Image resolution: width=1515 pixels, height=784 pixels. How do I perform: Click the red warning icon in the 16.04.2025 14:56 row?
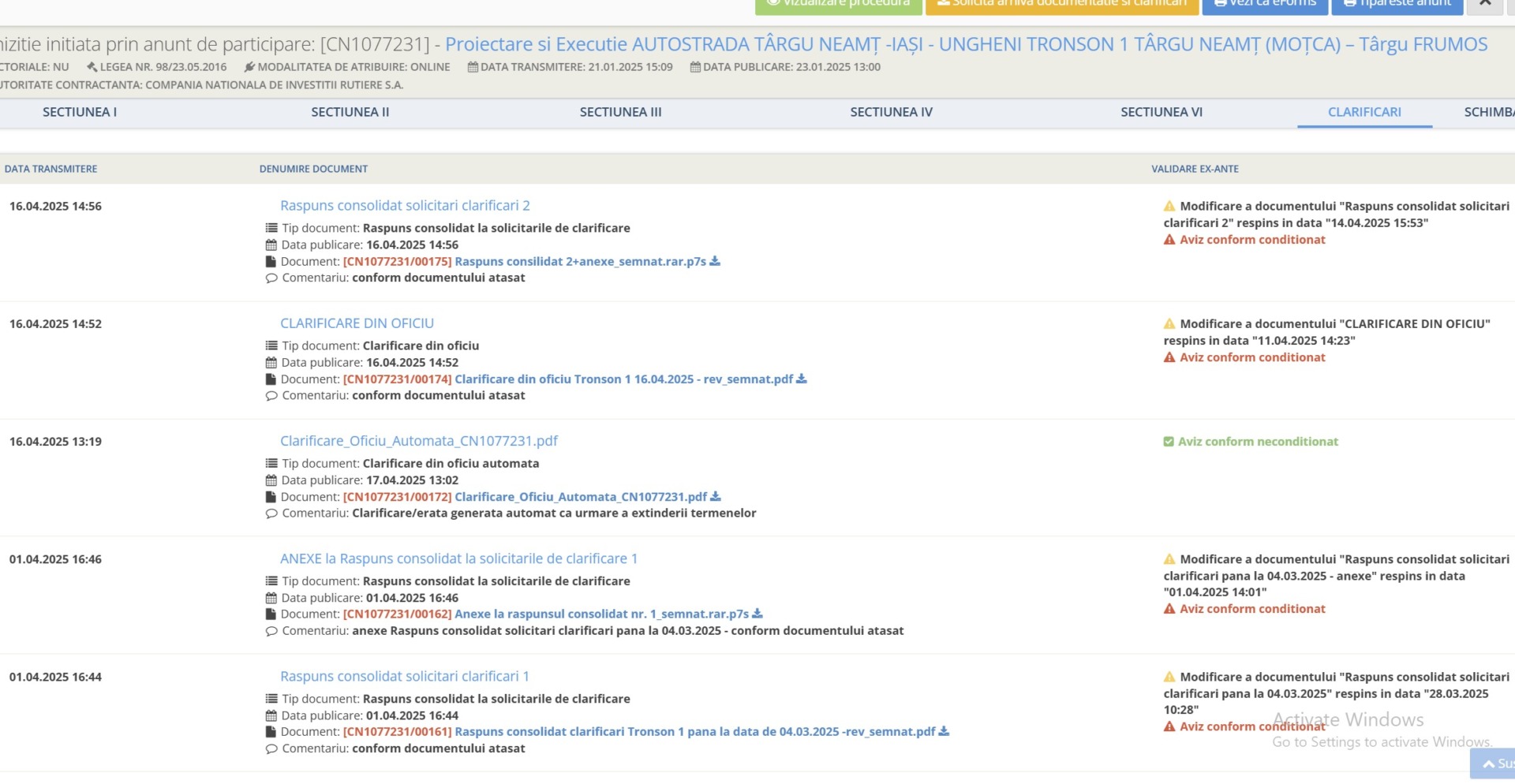(x=1169, y=240)
